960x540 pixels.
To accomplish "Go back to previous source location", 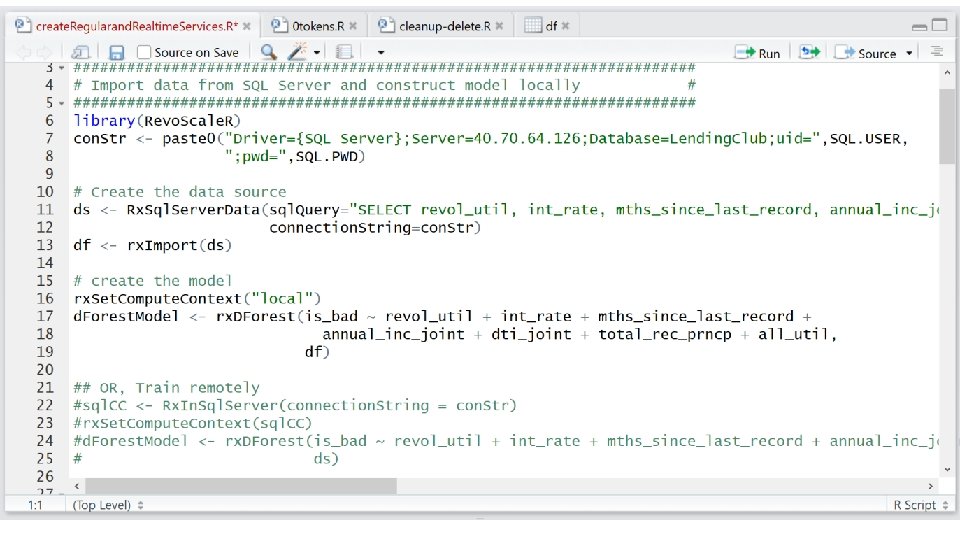I will 23,53.
